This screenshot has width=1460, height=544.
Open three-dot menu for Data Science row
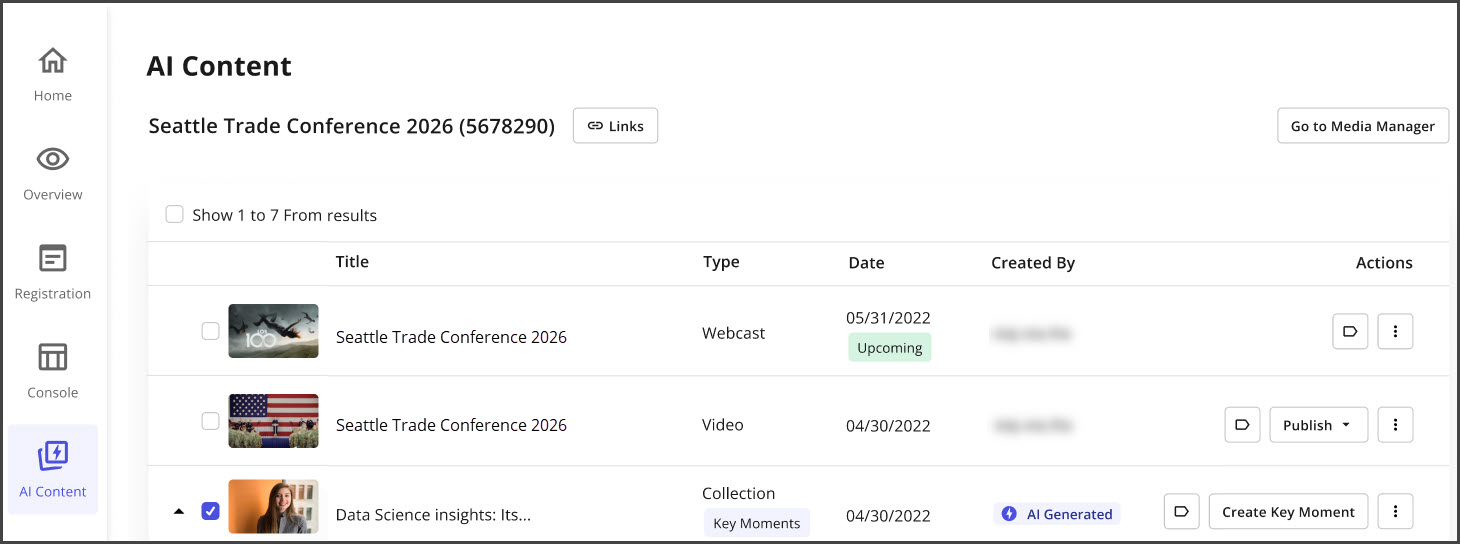(1395, 512)
